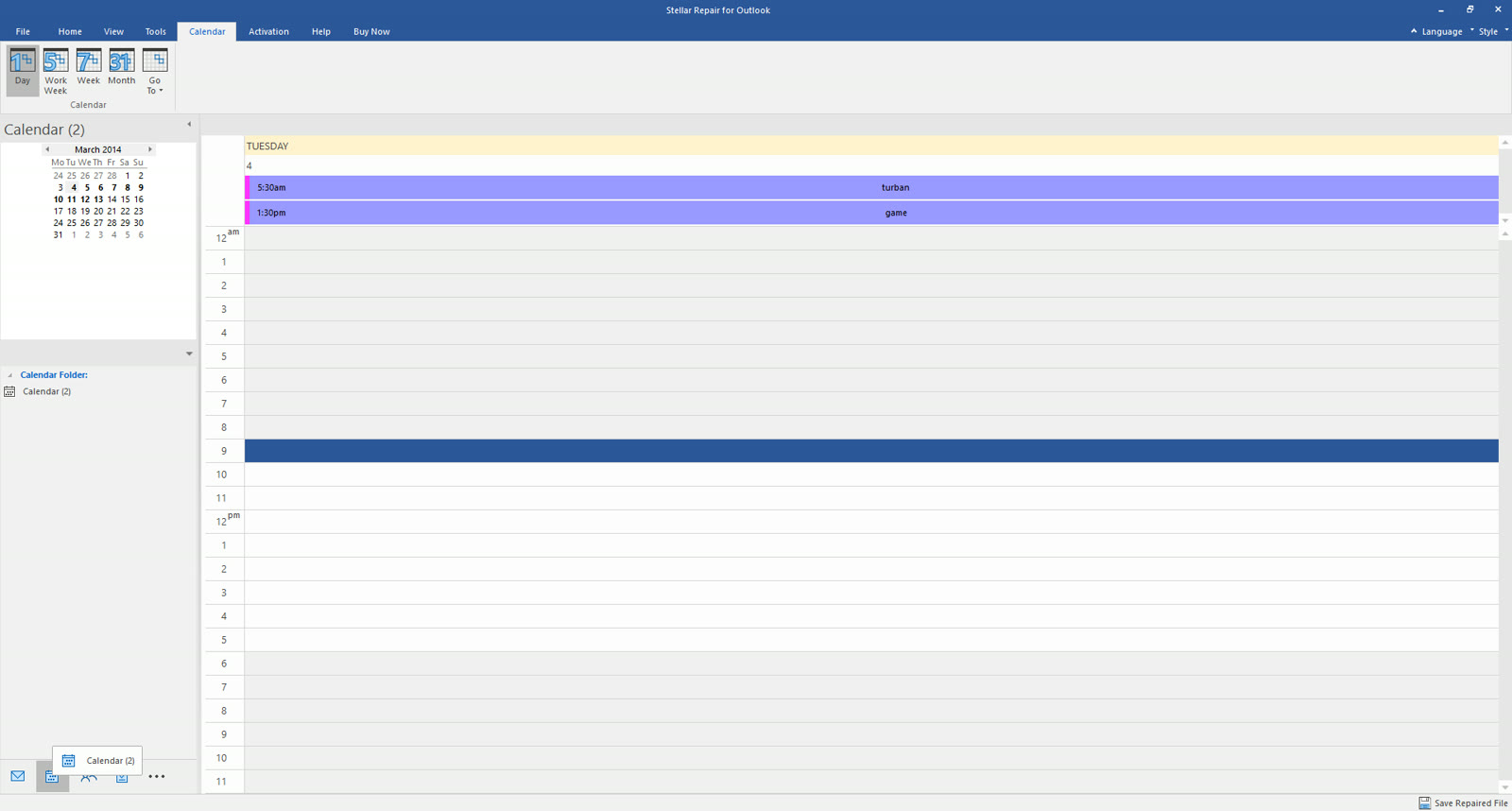Select the 6 am time slot
The image size is (1512, 811).
click(871, 380)
